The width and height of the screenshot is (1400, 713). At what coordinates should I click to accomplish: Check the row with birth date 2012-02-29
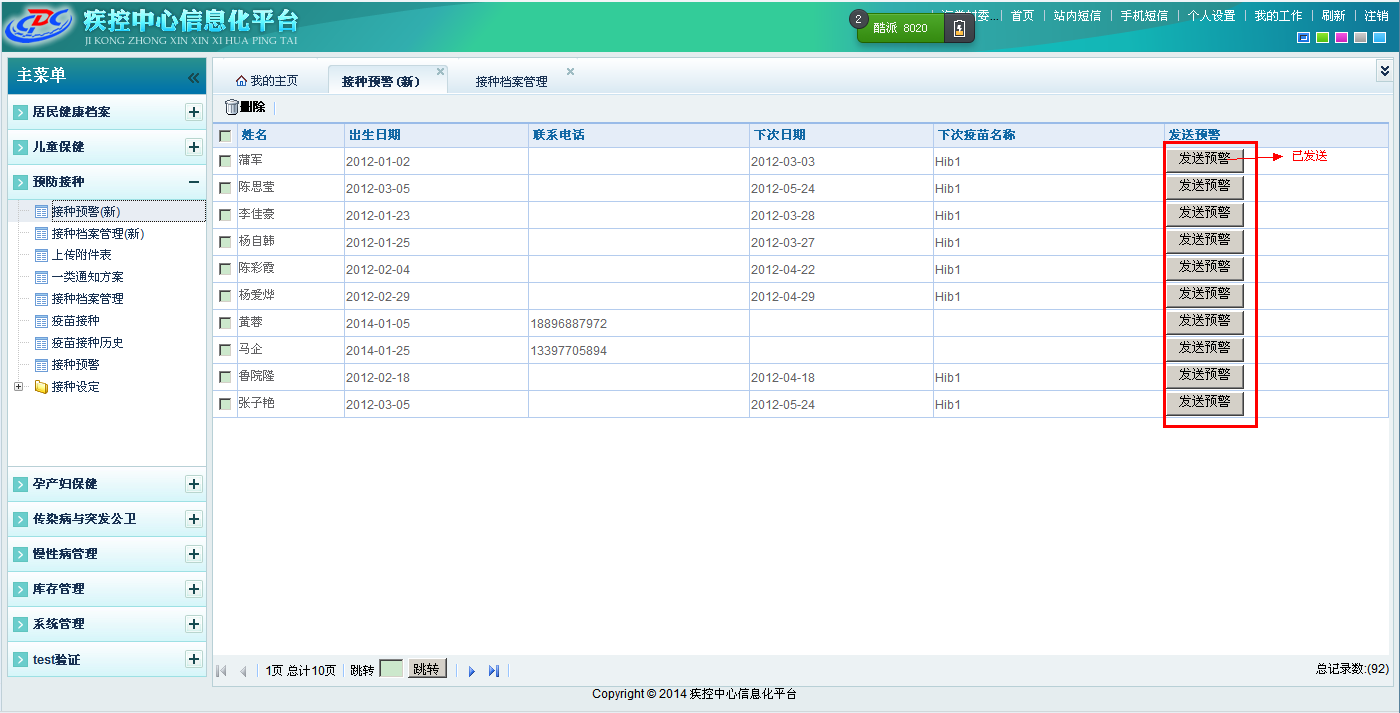(x=225, y=296)
